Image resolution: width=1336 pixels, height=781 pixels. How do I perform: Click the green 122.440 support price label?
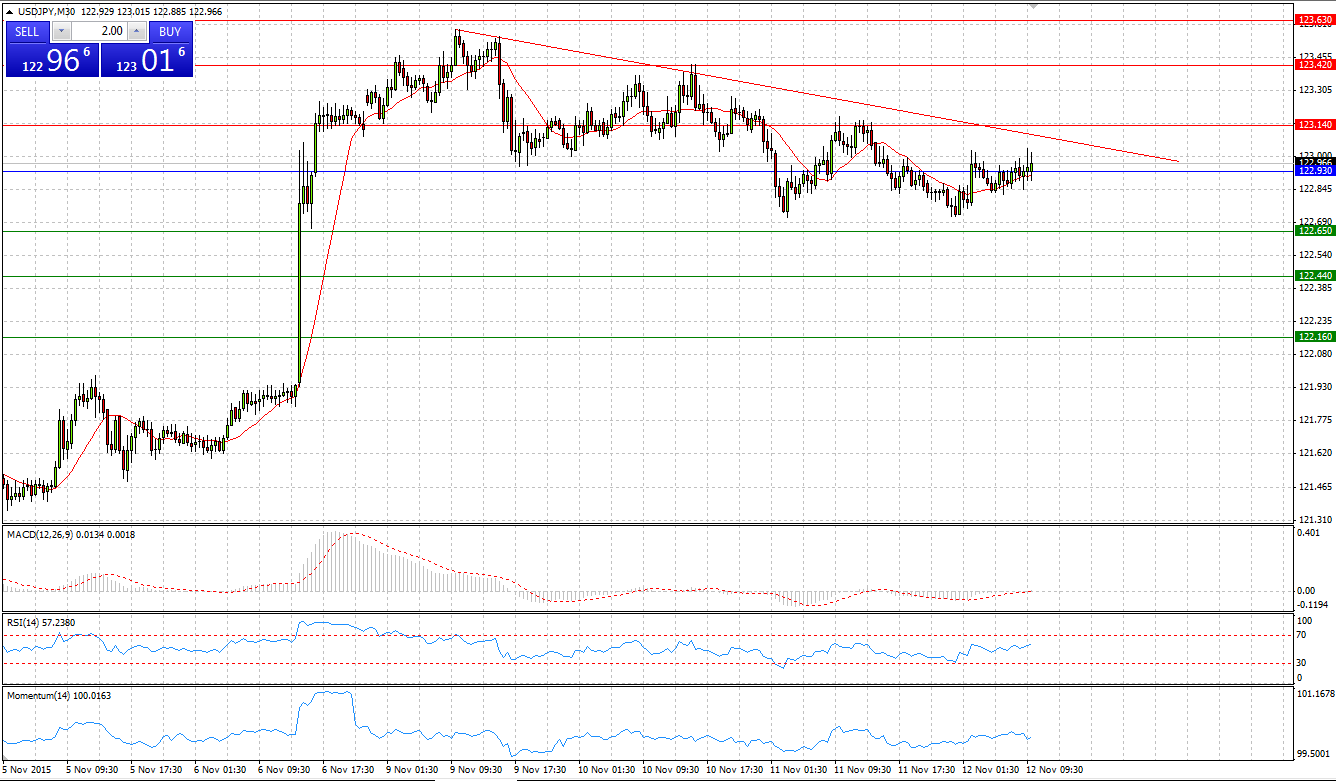[1314, 275]
